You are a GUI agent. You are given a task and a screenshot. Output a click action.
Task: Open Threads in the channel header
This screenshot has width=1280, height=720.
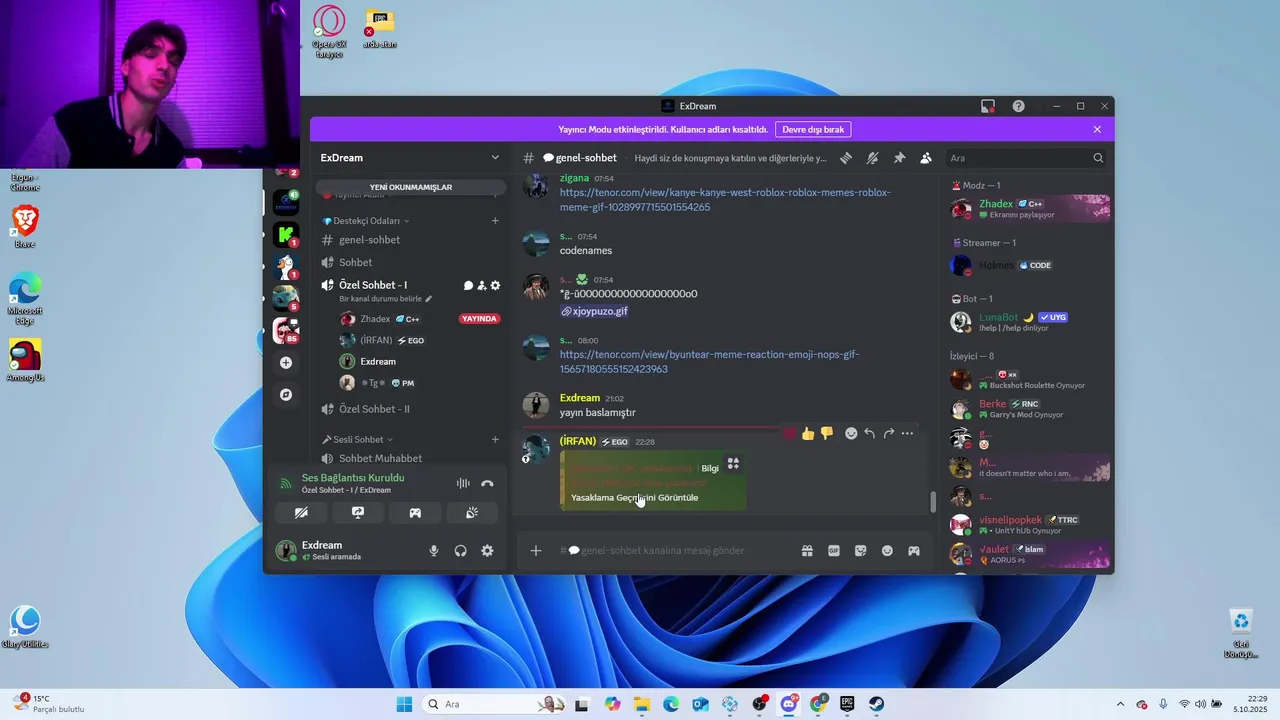click(x=846, y=158)
